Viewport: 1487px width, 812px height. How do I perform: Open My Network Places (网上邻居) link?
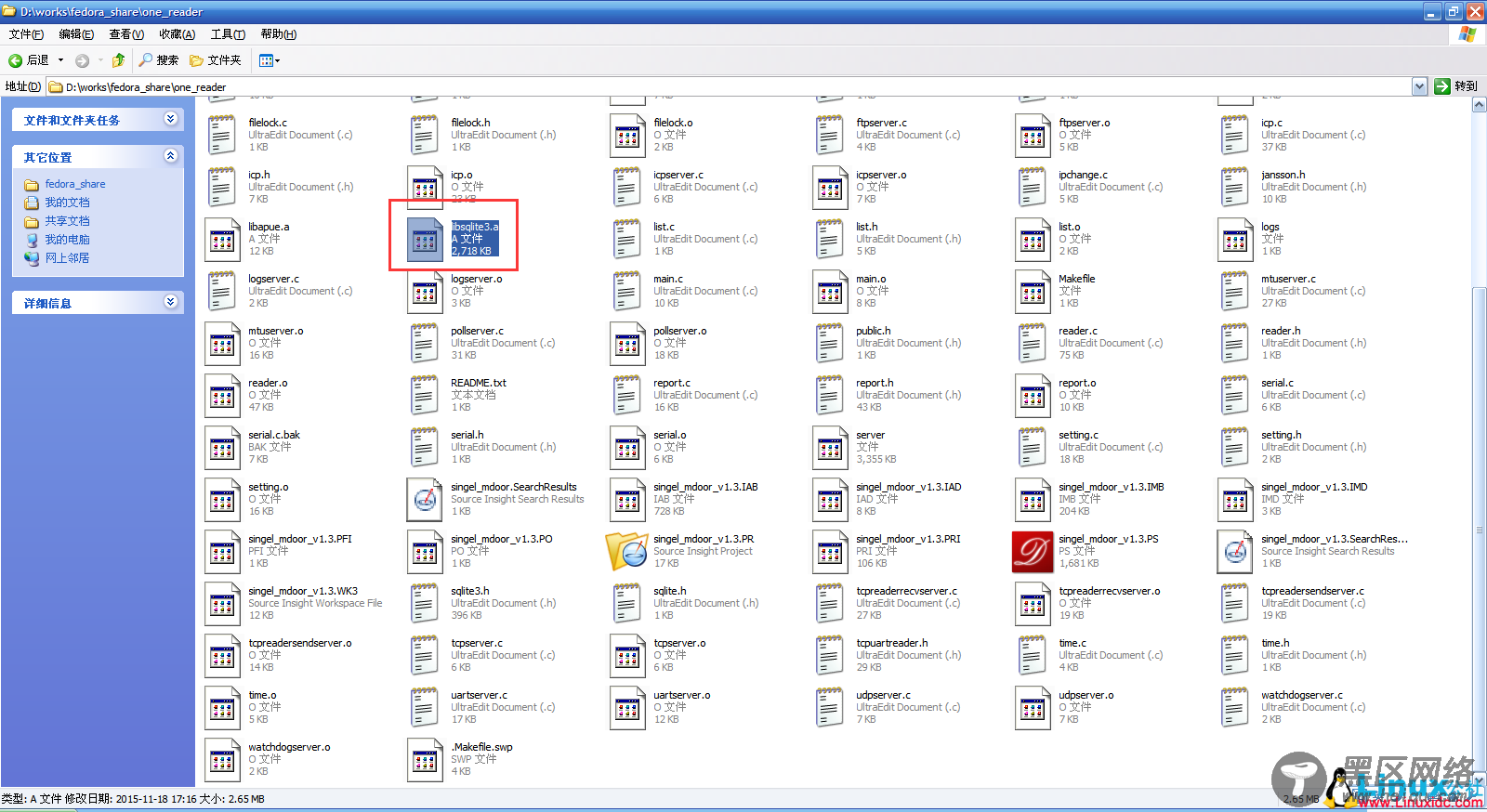tap(67, 258)
